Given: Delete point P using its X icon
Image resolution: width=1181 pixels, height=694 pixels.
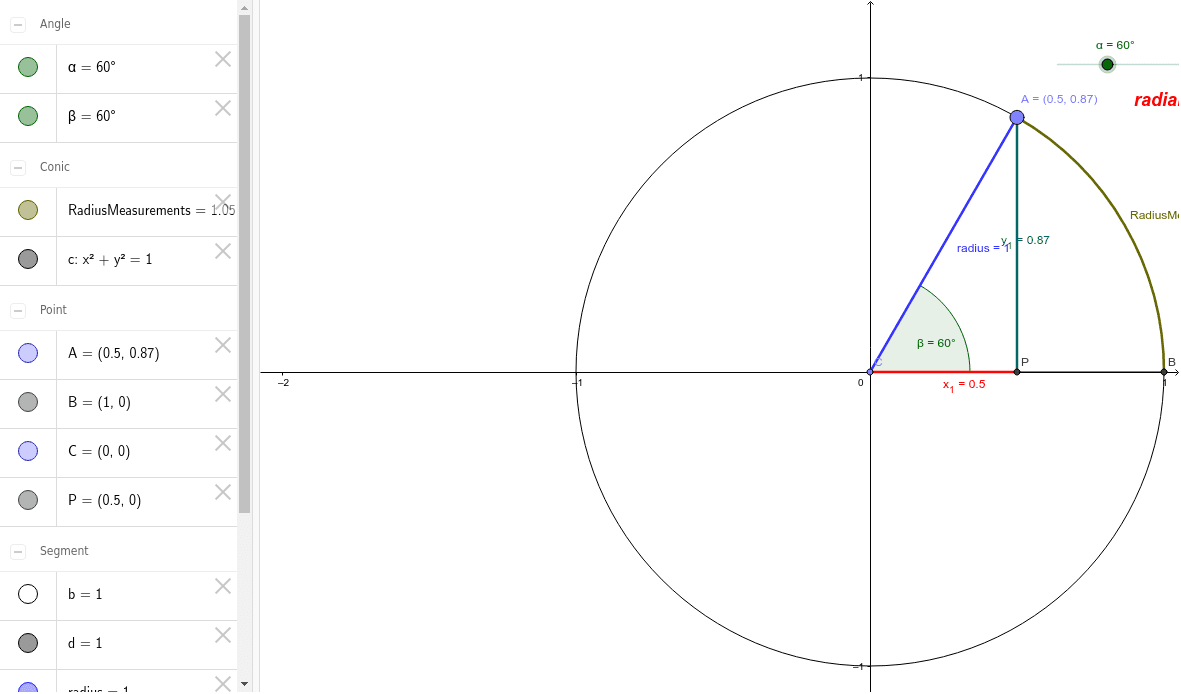Looking at the screenshot, I should tap(222, 491).
